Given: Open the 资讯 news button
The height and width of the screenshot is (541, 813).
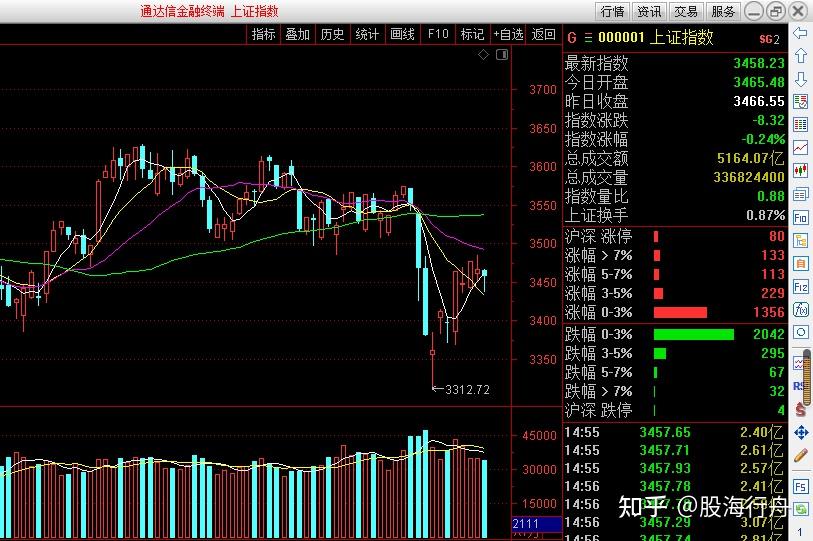Looking at the screenshot, I should [649, 11].
